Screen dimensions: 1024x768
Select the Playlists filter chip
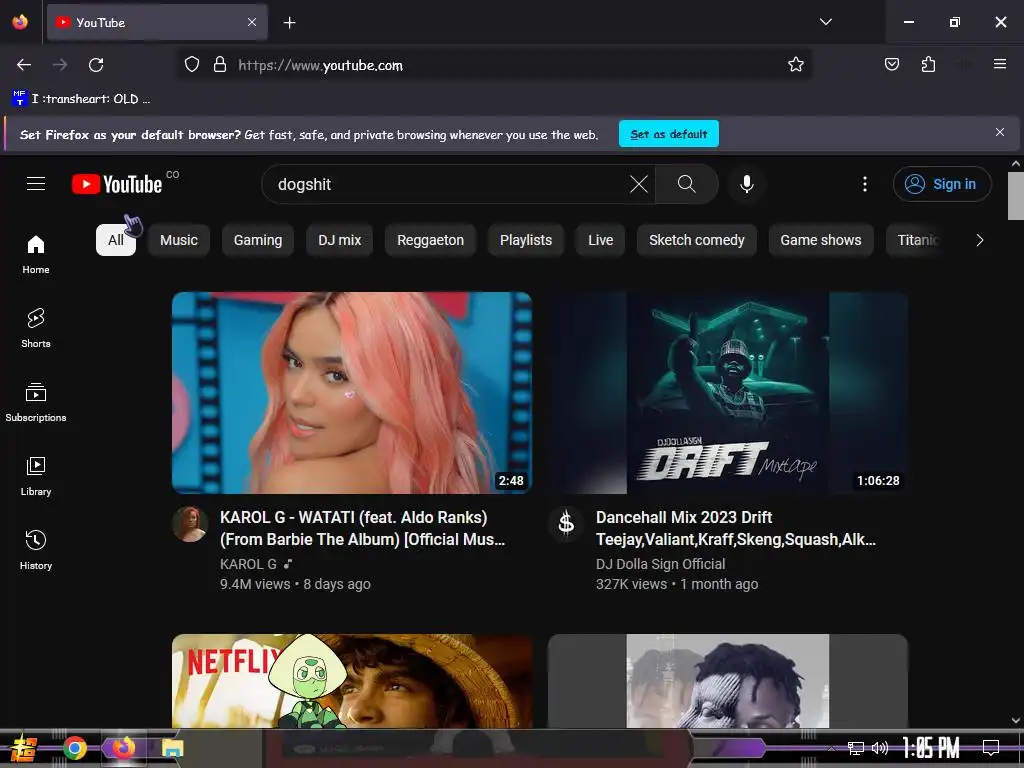526,240
